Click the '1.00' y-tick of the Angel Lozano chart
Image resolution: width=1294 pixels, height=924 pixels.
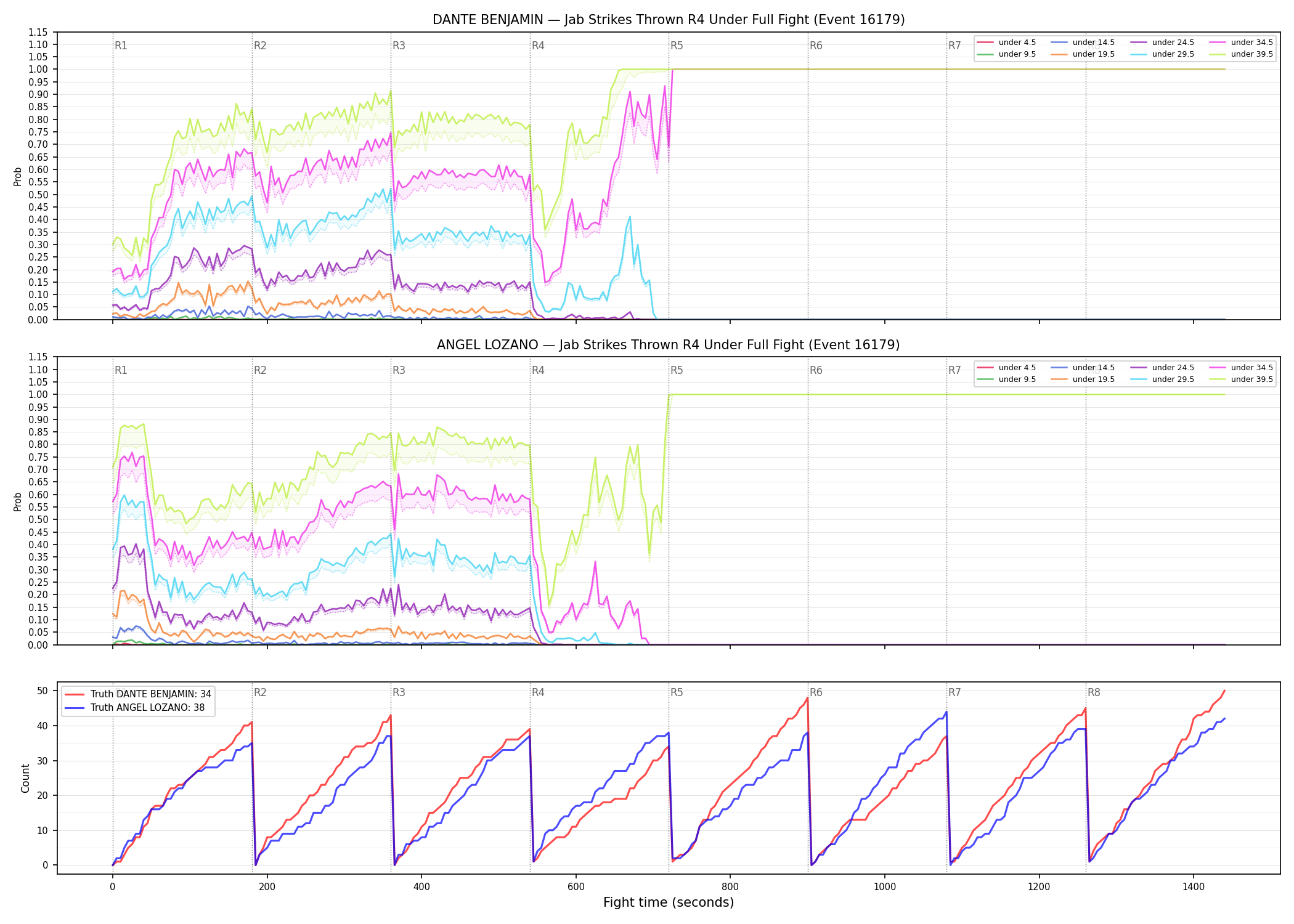point(38,395)
